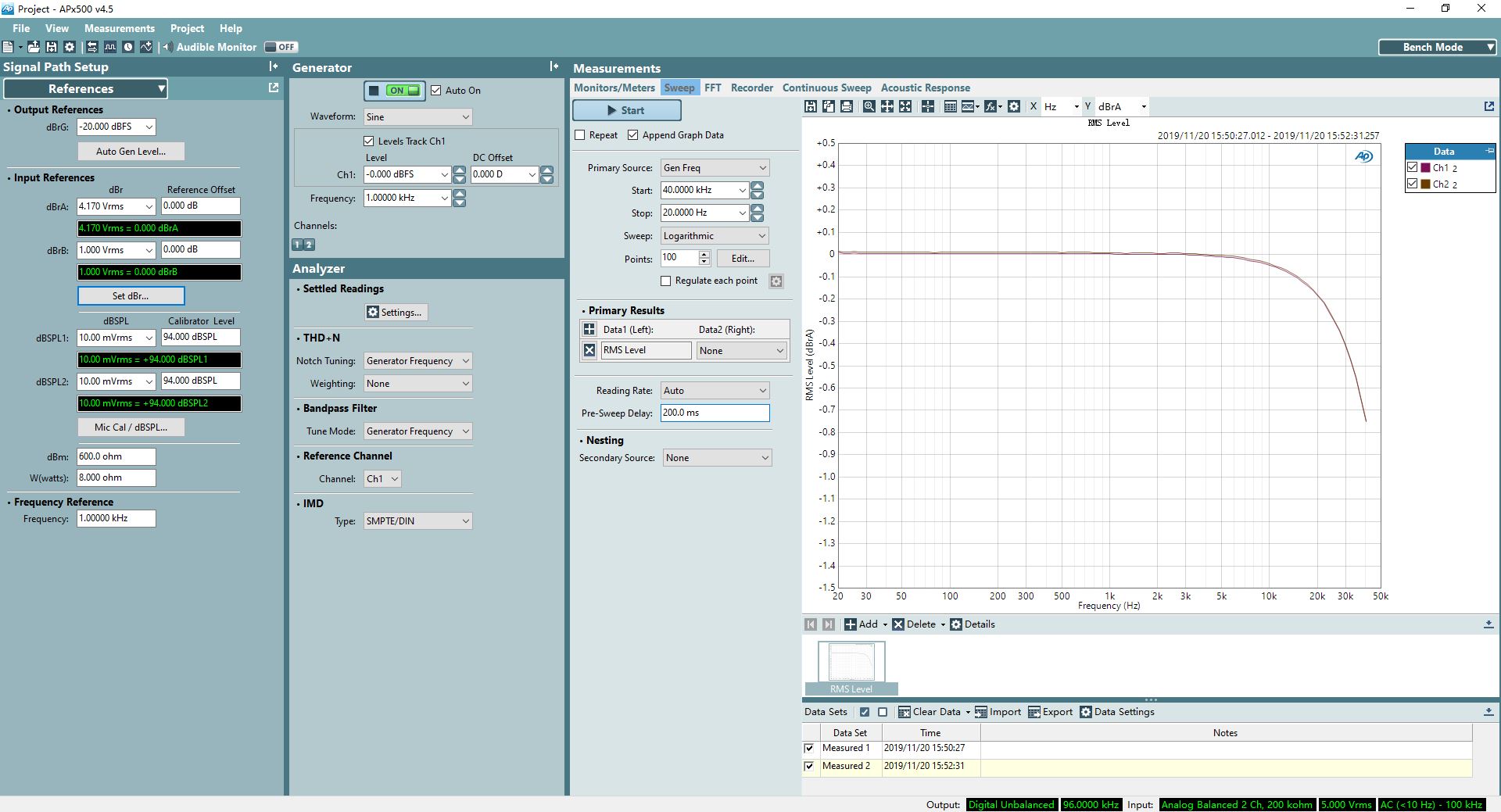Open the Monitors/Meters tab
Viewport: 1501px width, 812px height.
click(614, 88)
